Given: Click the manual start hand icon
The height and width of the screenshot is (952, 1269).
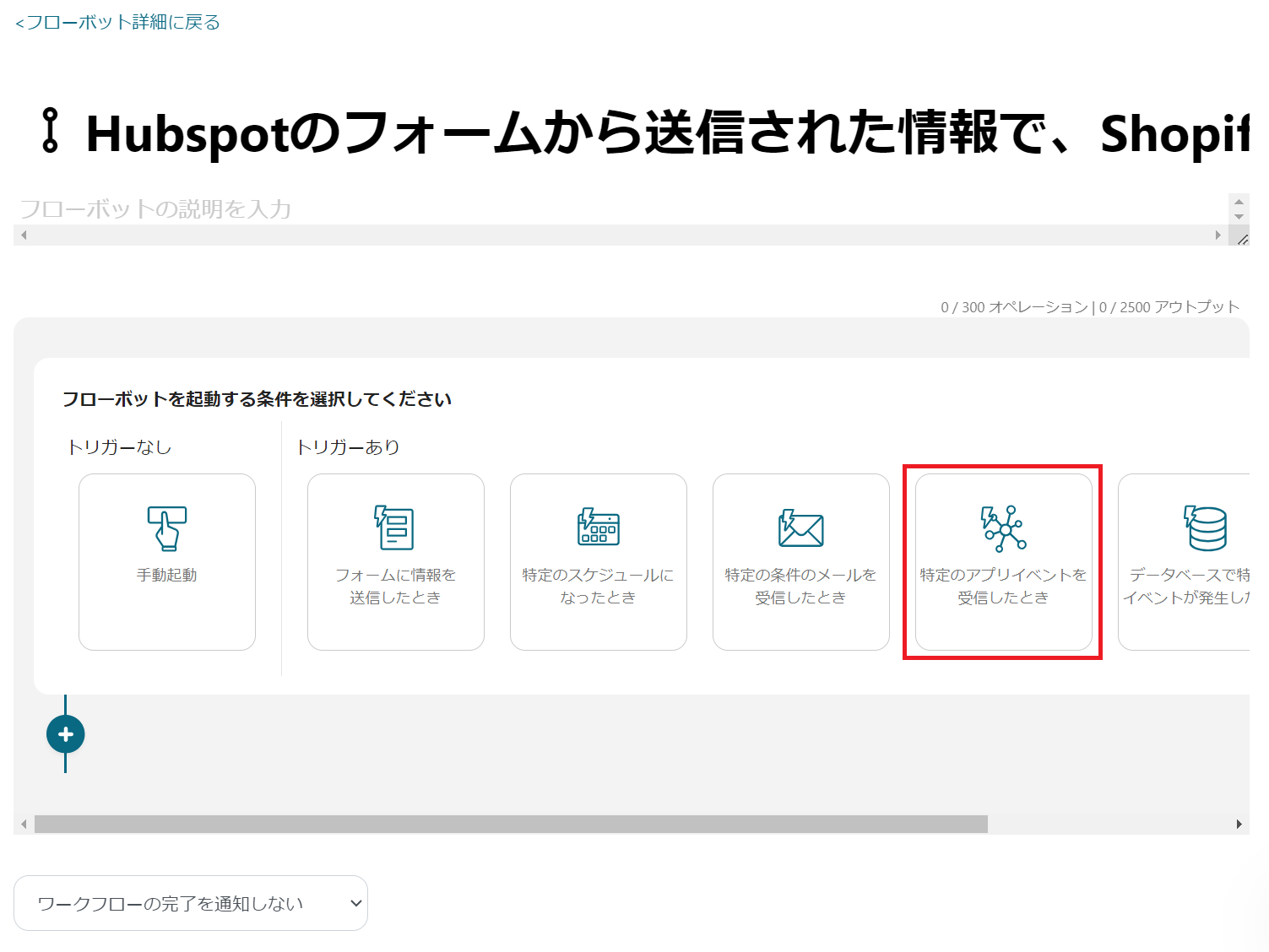Looking at the screenshot, I should coord(166,527).
